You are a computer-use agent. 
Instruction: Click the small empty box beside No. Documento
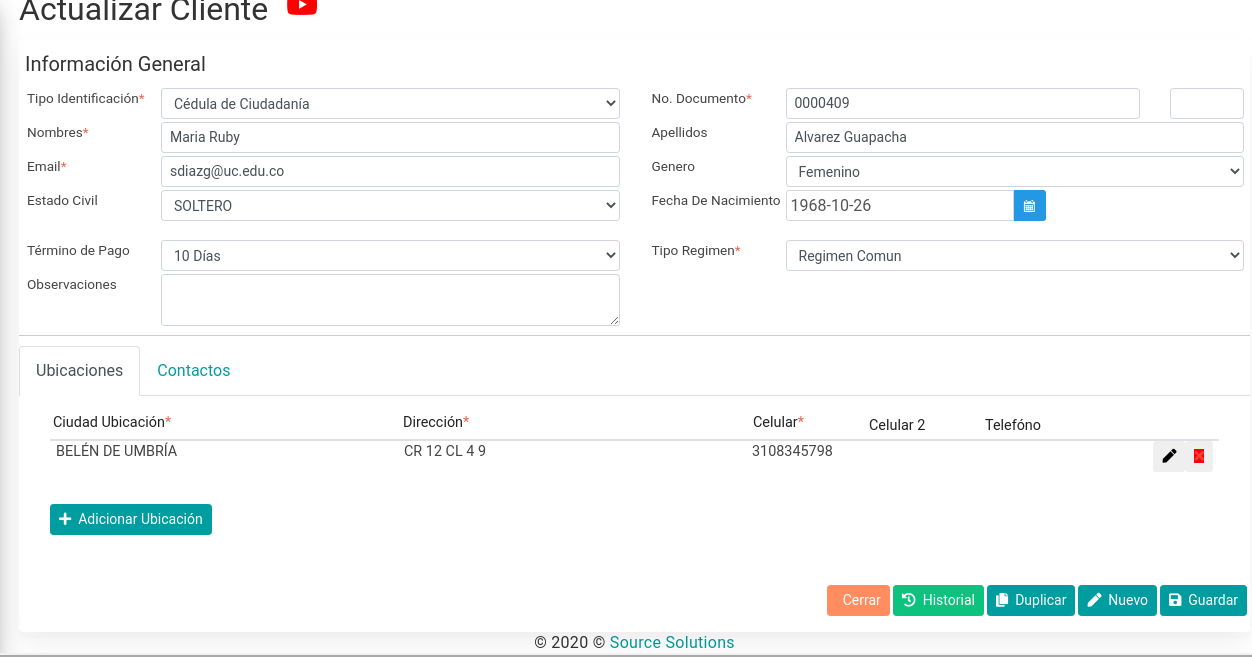(x=1207, y=103)
